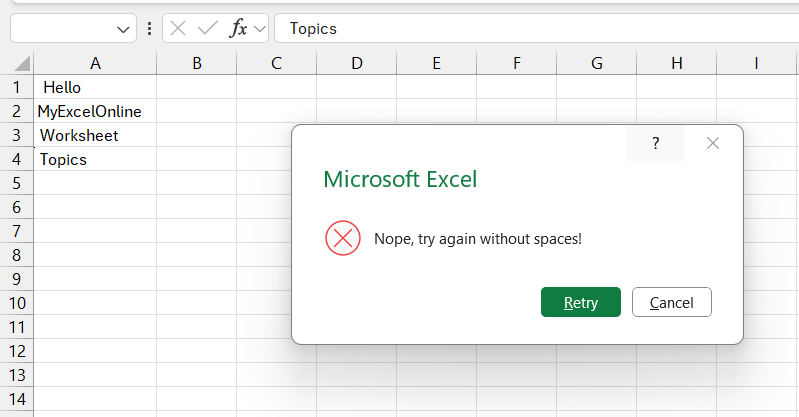
Task: Select row 4 header
Action: click(x=17, y=159)
